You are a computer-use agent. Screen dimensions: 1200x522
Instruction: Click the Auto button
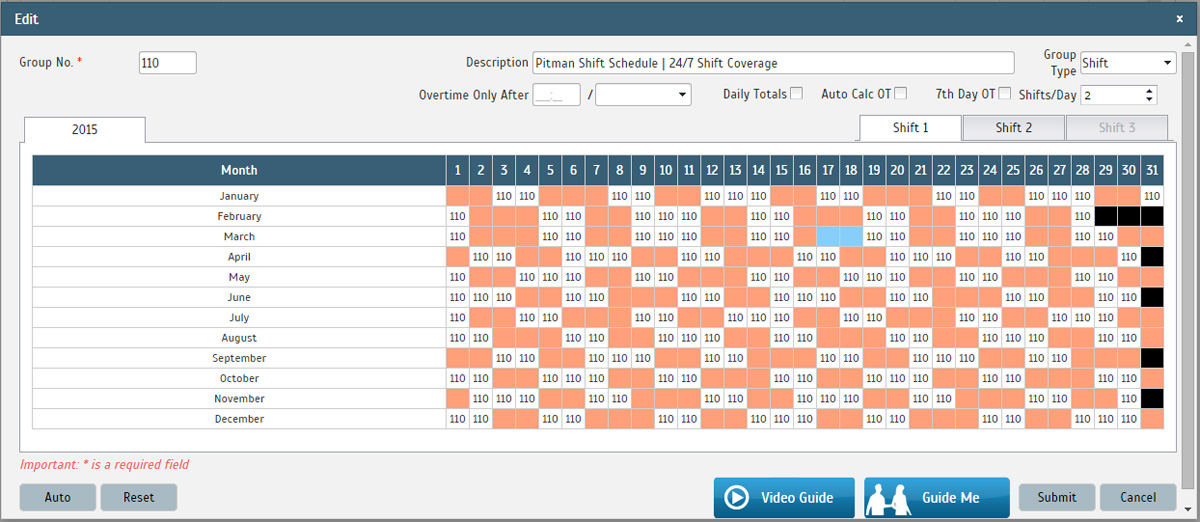click(57, 497)
